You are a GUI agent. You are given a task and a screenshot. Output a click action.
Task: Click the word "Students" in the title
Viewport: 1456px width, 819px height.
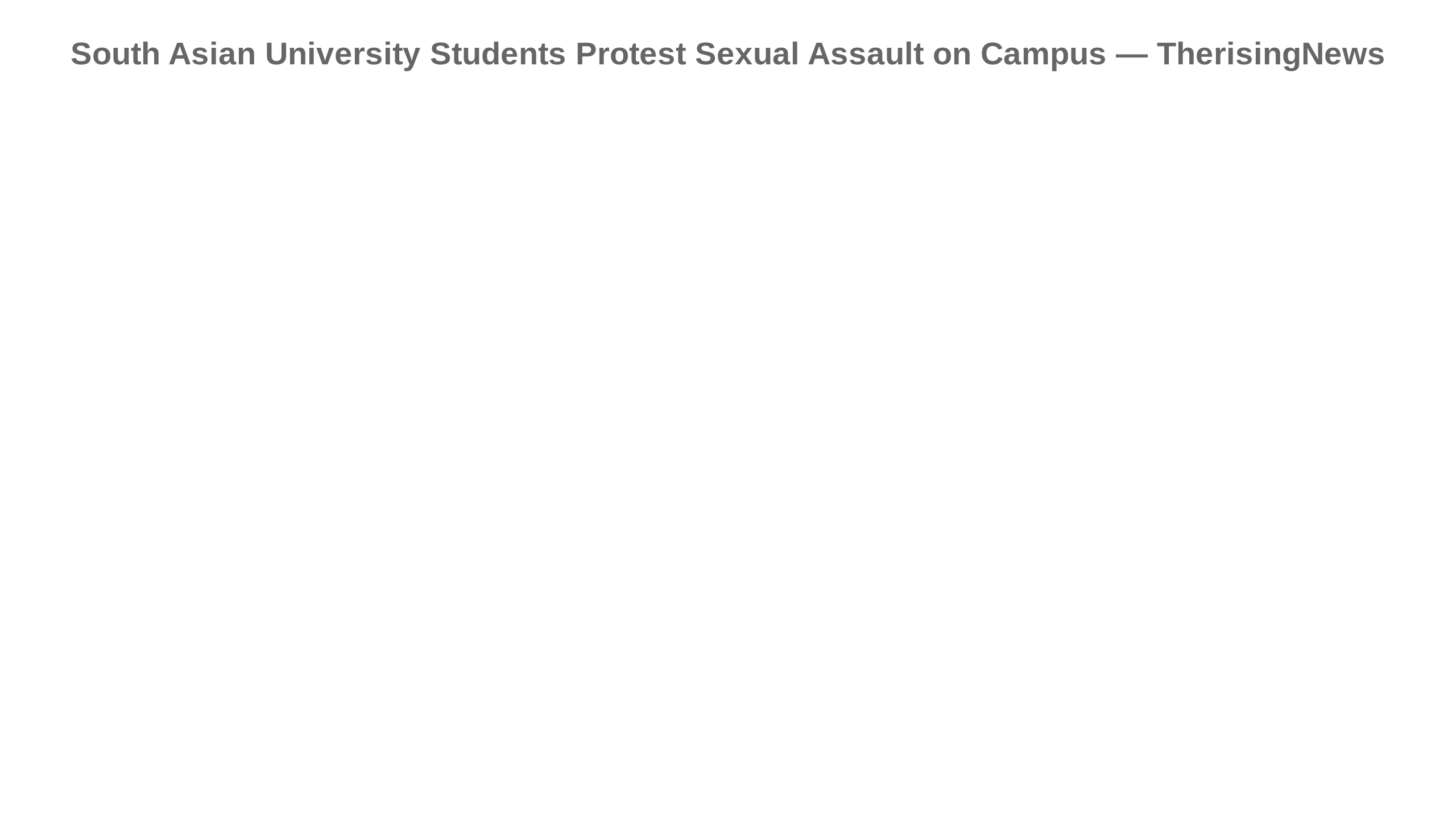pos(498,55)
